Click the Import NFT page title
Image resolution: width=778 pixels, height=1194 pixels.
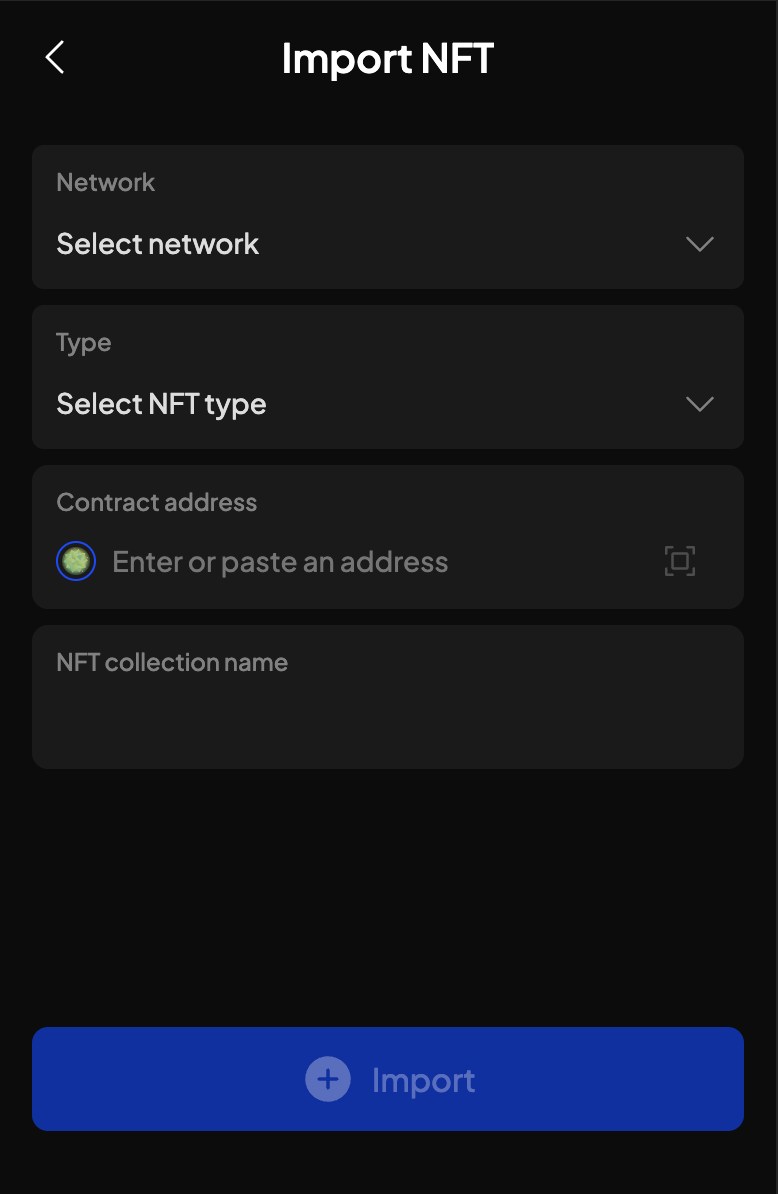pyautogui.click(x=387, y=59)
